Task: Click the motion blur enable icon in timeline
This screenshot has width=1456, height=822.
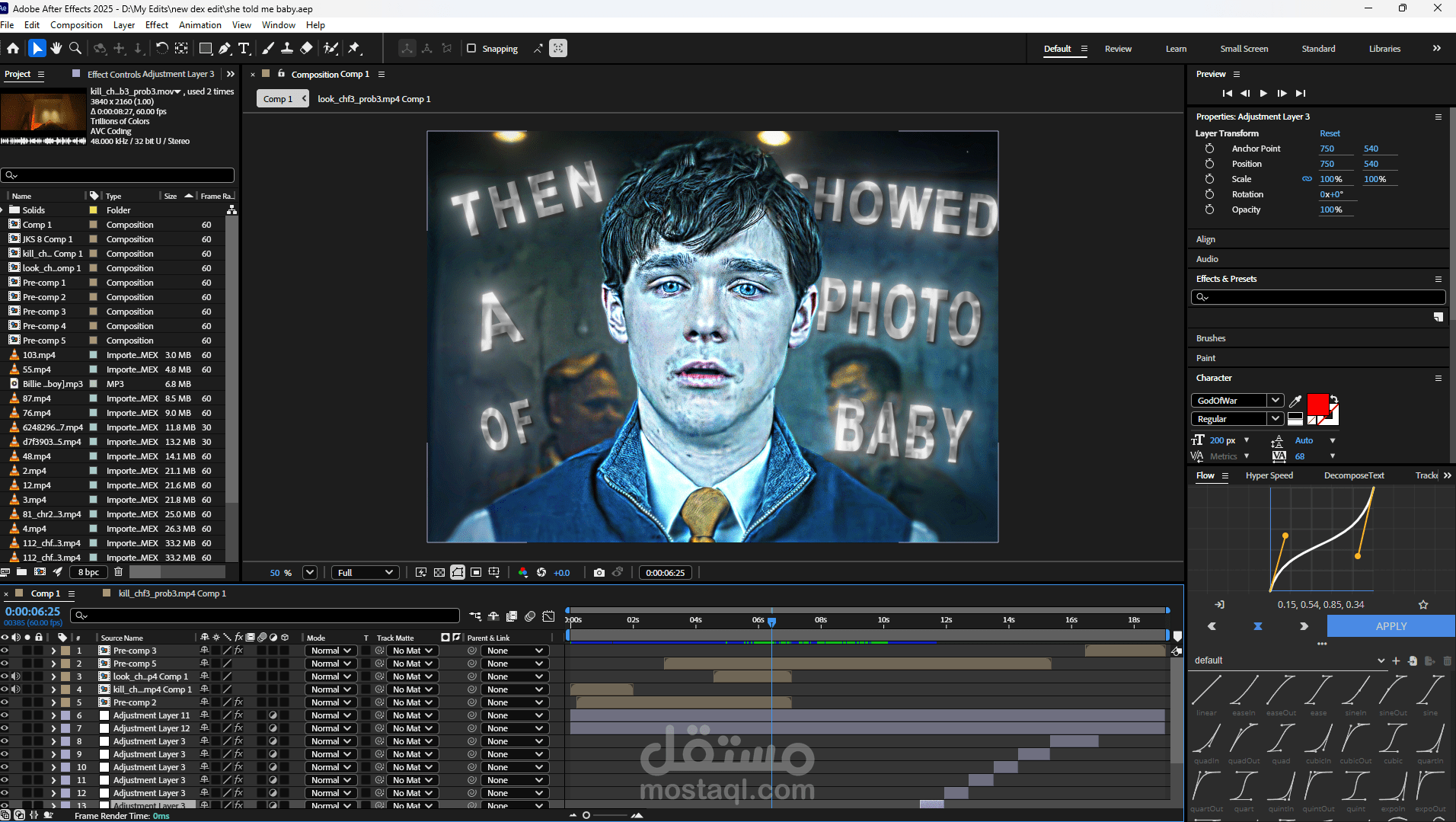Action: (530, 616)
